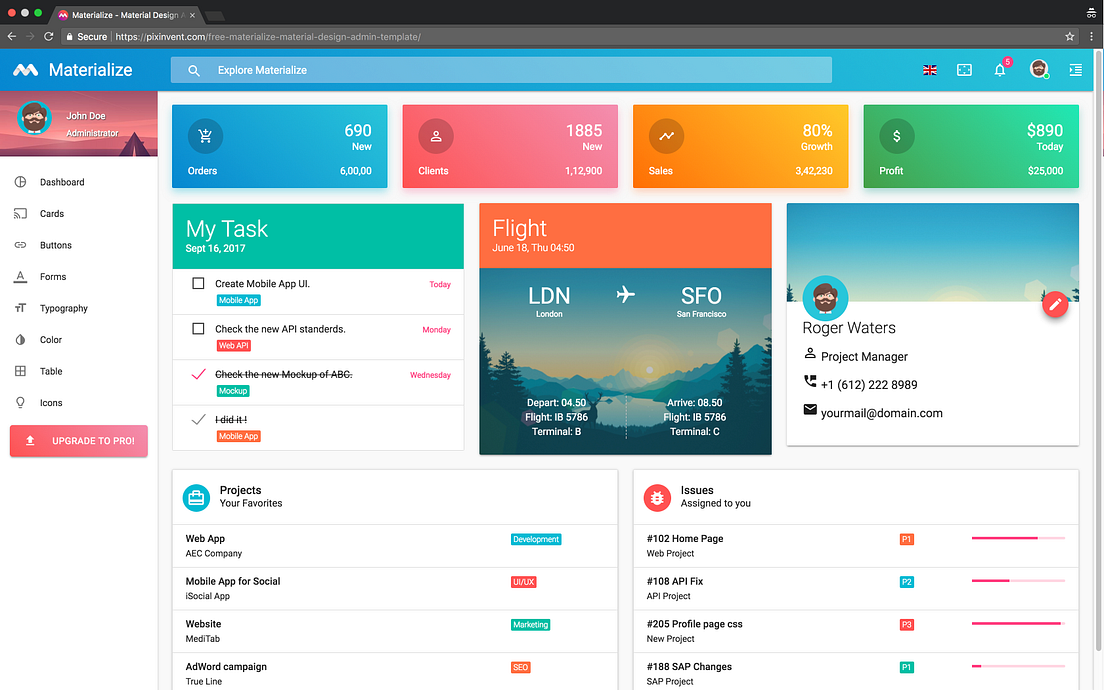Switch to the Materialize browser tab
Image resolution: width=1104 pixels, height=690 pixels.
[x=120, y=15]
